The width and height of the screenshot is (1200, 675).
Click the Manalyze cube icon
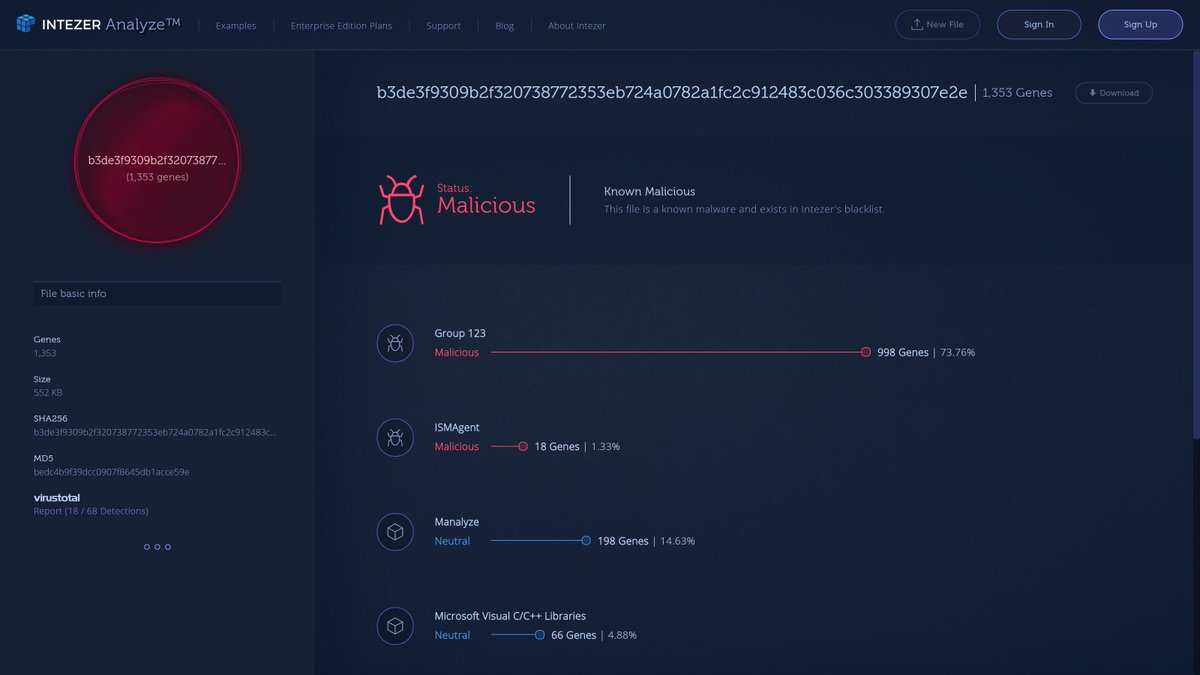395,532
